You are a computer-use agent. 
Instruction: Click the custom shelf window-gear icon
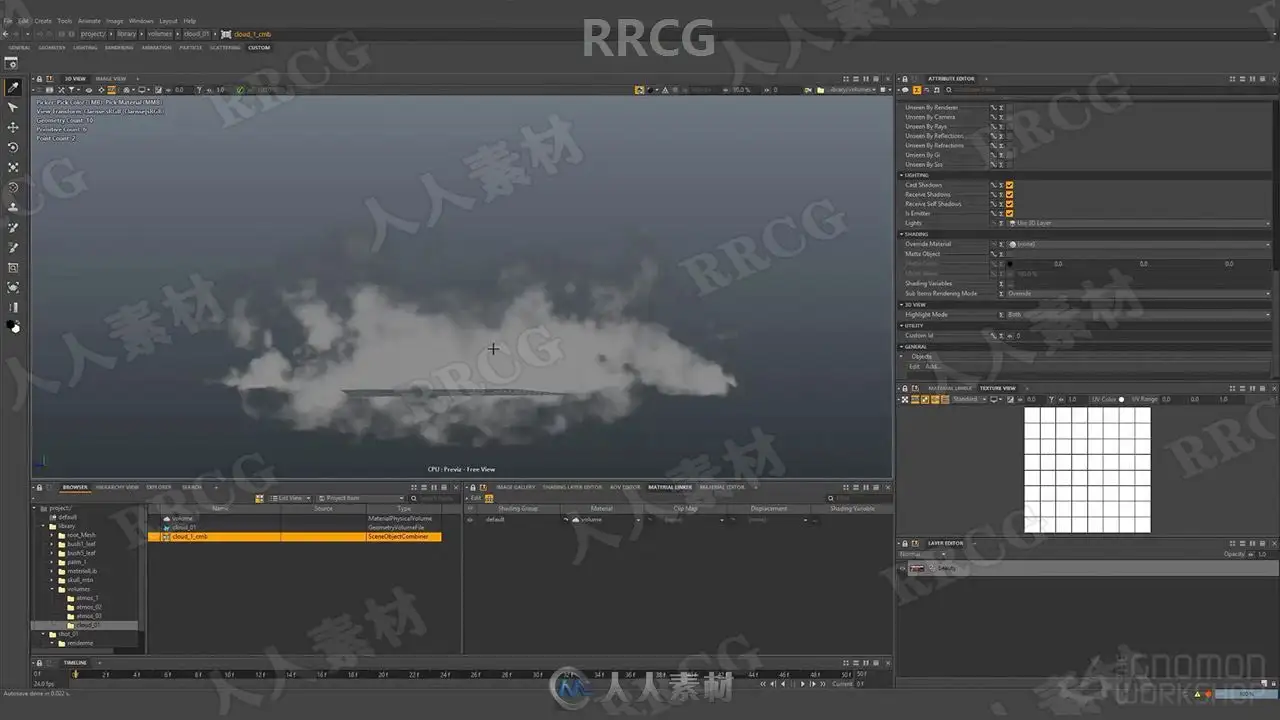(12, 63)
